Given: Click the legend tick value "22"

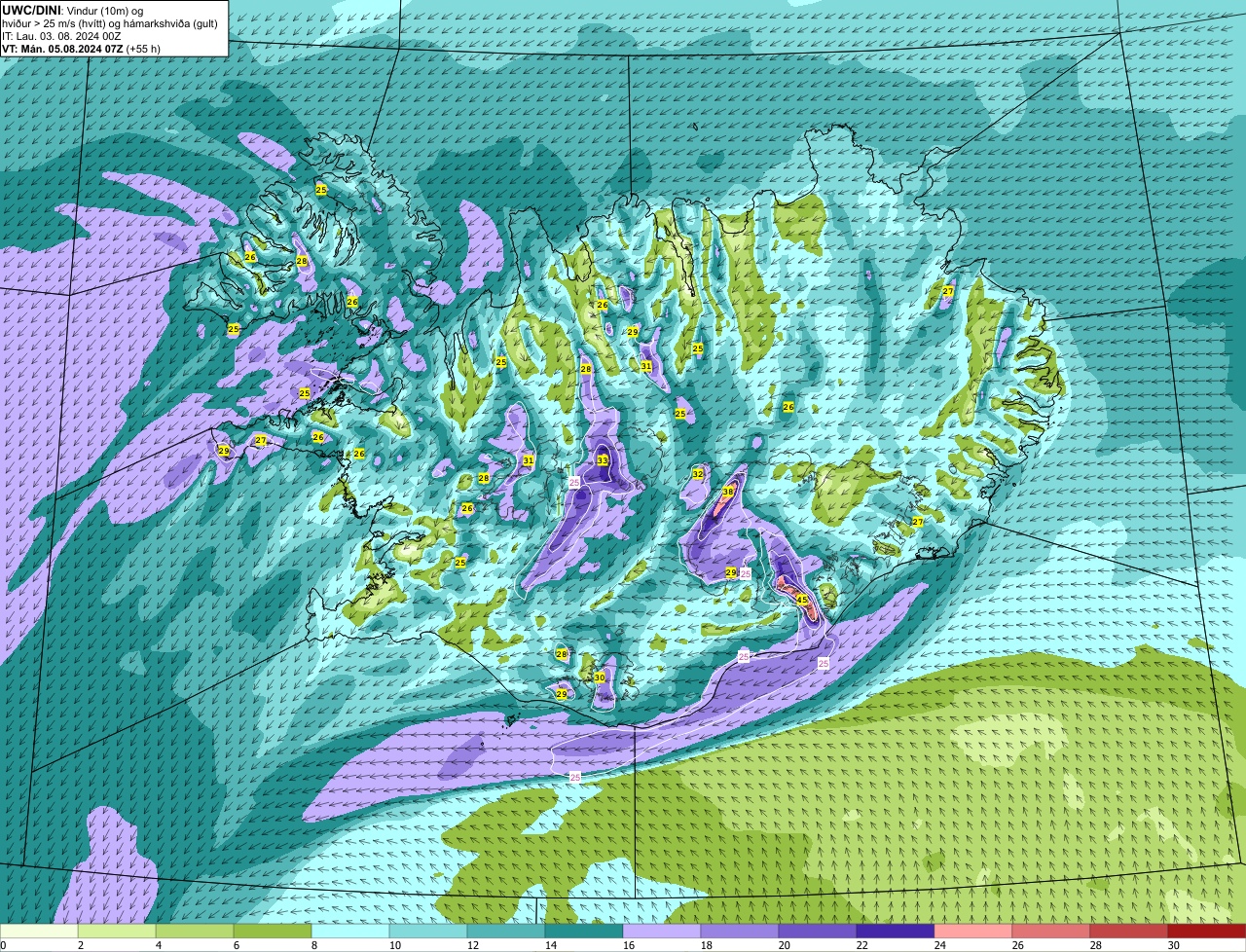Looking at the screenshot, I should click(861, 945).
